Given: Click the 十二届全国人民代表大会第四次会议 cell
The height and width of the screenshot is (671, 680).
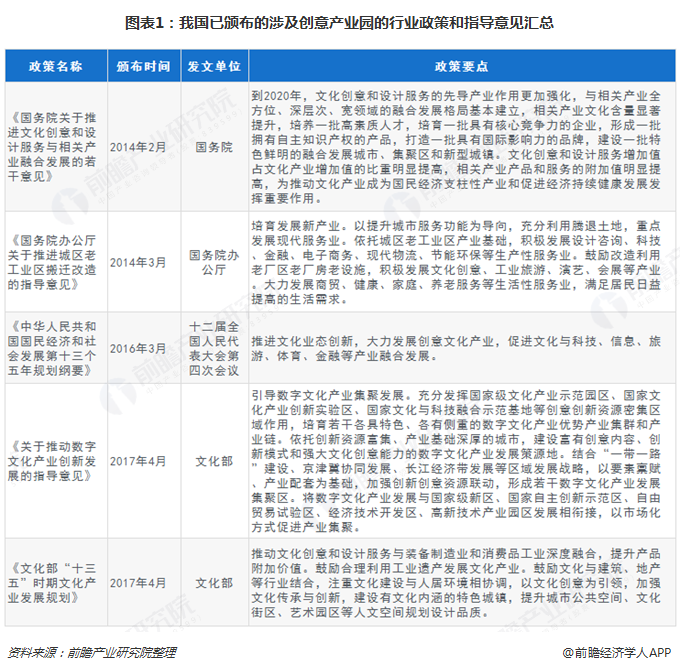Looking at the screenshot, I should tap(212, 347).
